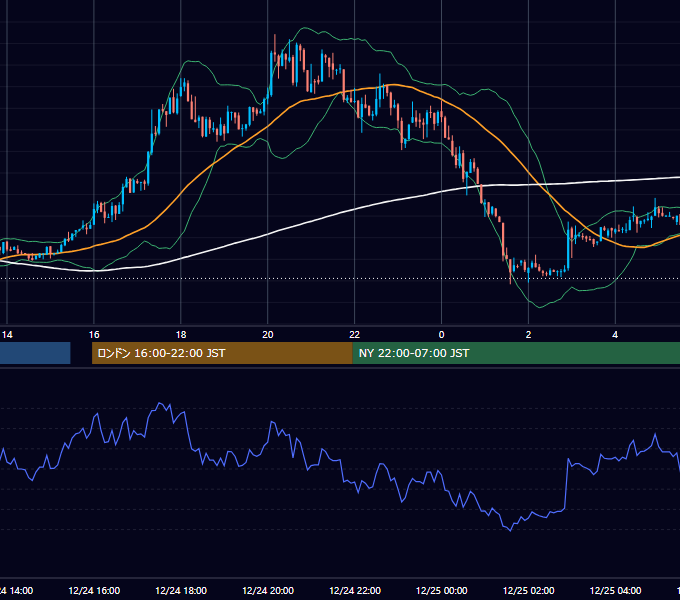Click the "22" hour label on the upper axis
This screenshot has width=680, height=600.
pos(354,335)
